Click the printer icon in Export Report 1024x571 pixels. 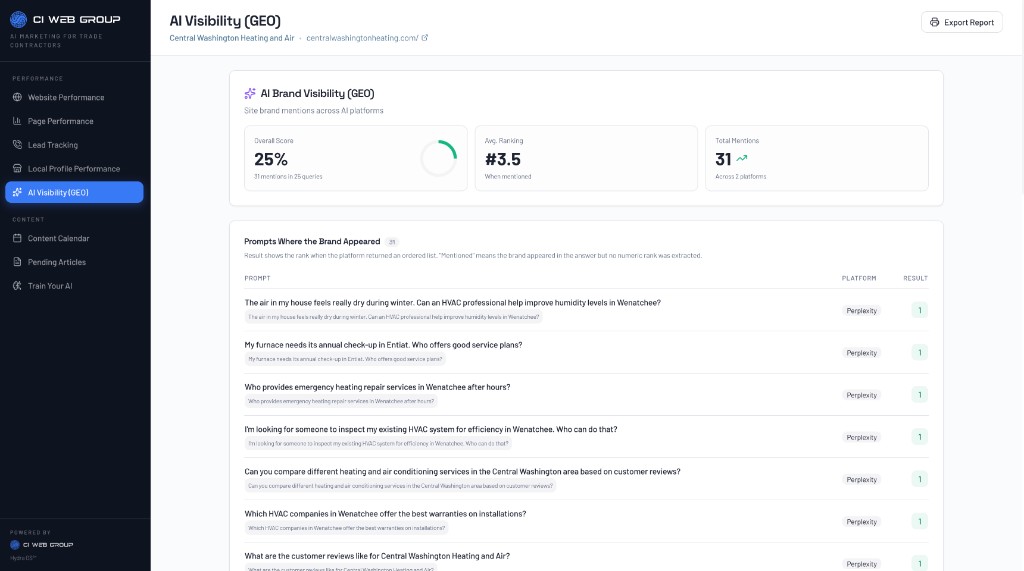point(935,22)
